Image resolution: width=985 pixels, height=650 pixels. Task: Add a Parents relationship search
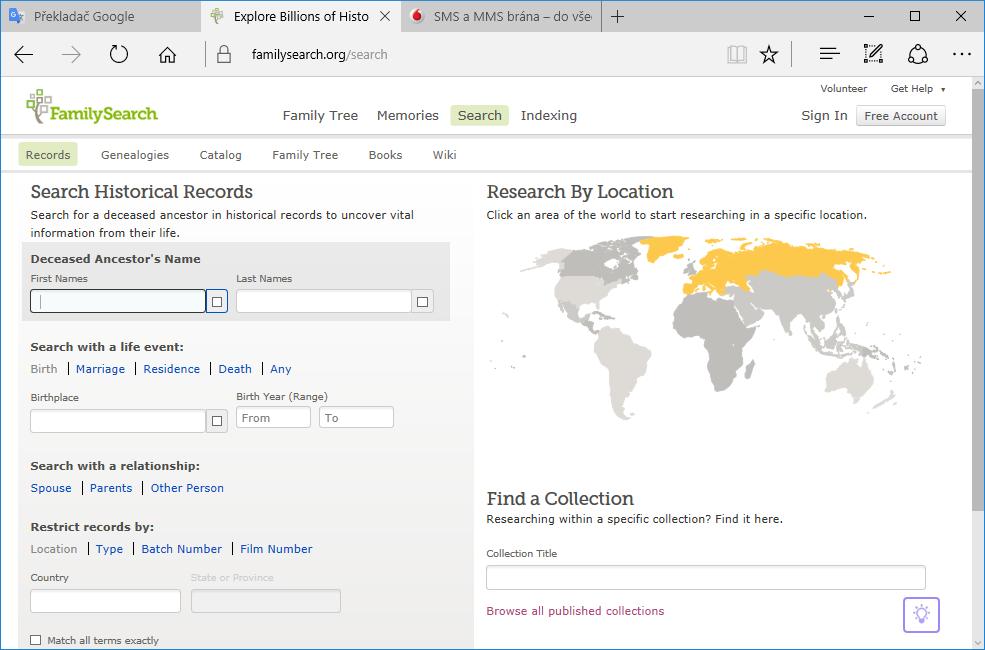pyautogui.click(x=111, y=488)
